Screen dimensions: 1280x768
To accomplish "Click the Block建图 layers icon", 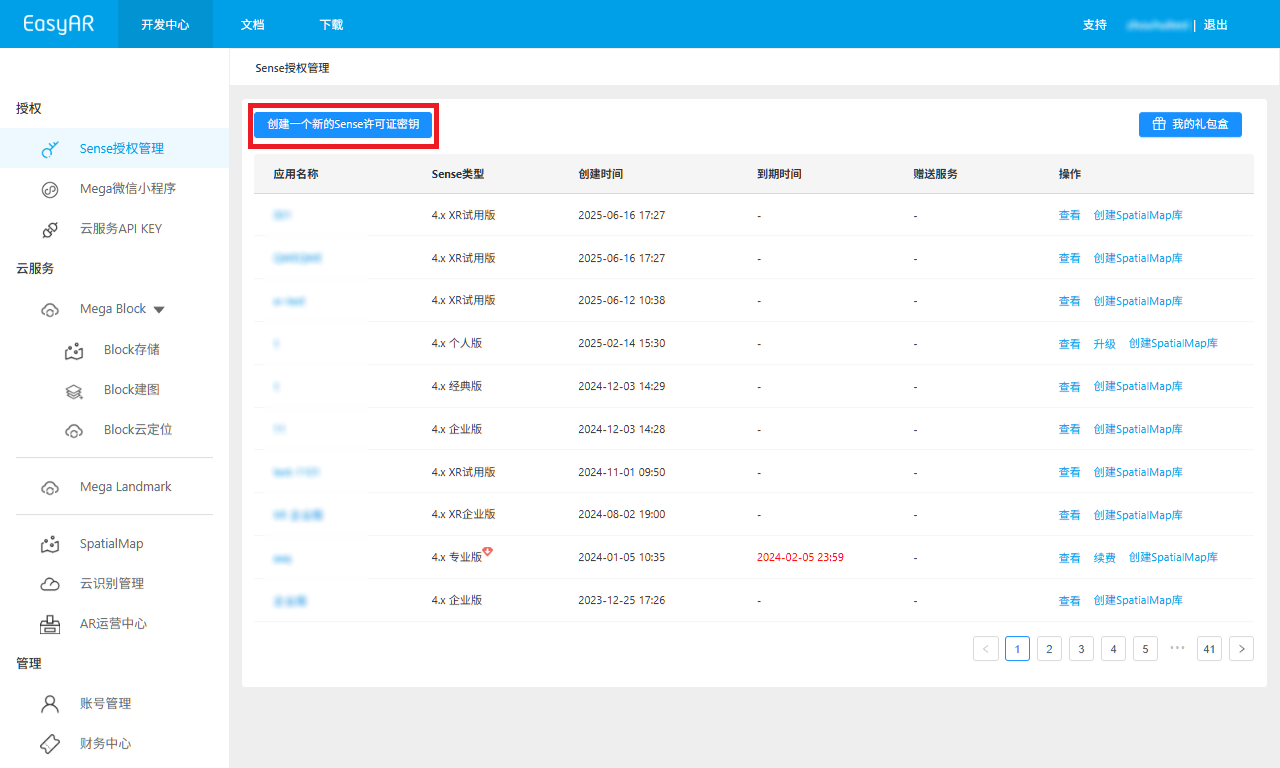I will click(x=74, y=390).
